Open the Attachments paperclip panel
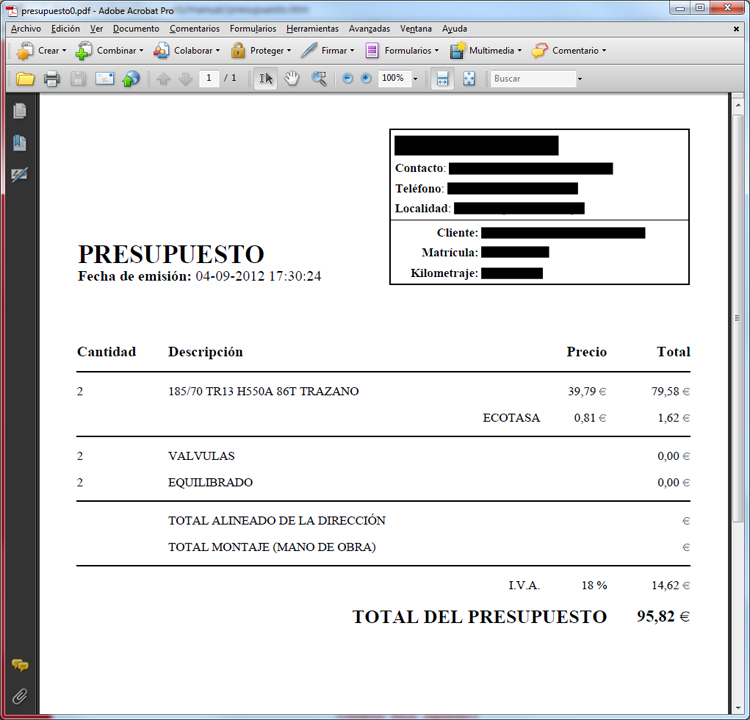750x720 pixels. (20, 697)
